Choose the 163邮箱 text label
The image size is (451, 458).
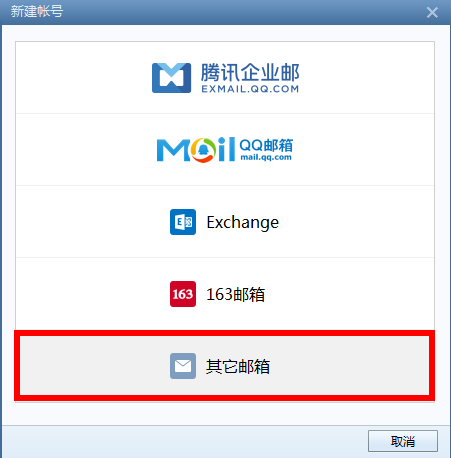click(x=235, y=294)
